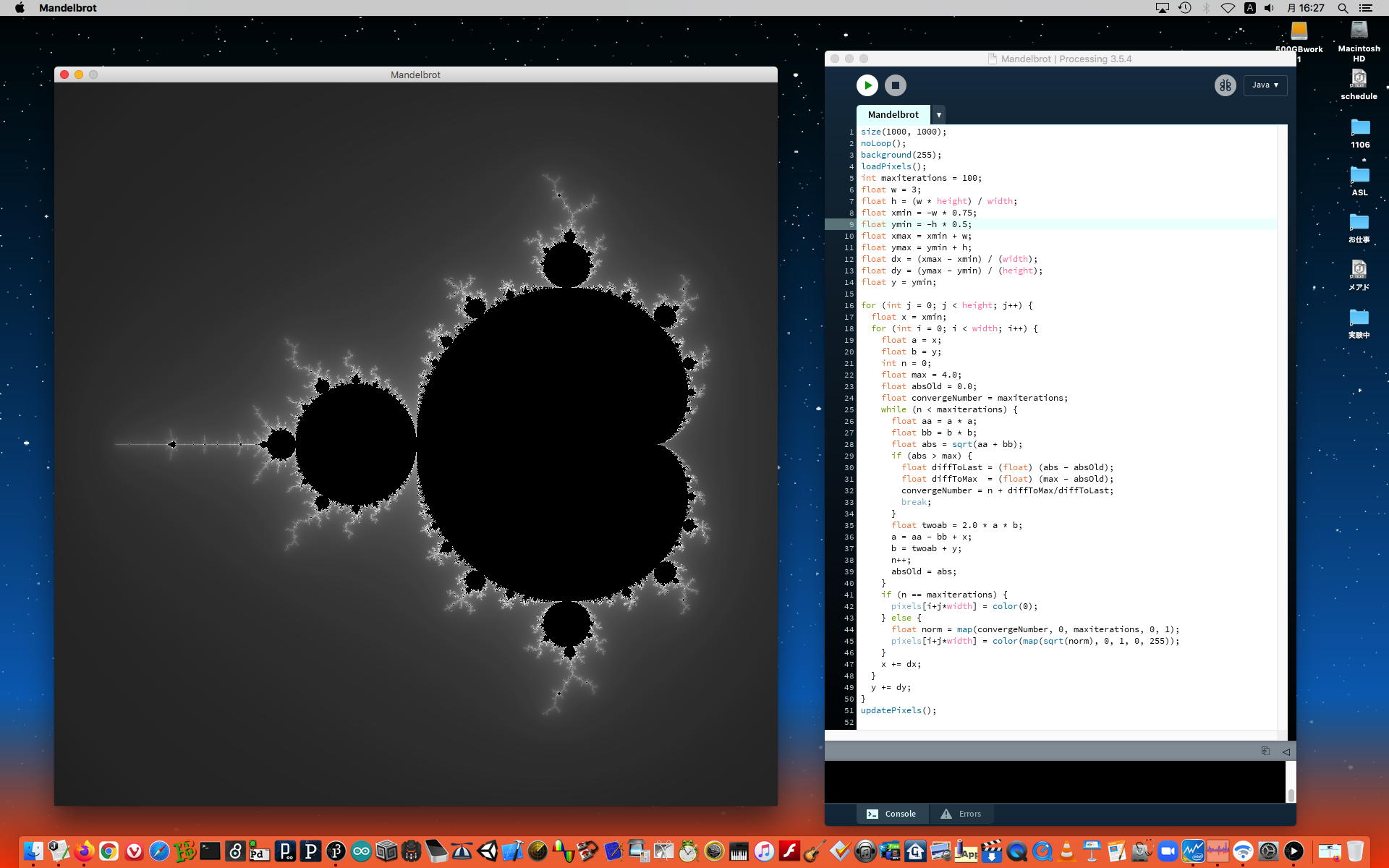Click the Mandelbrot app menu
Screen dimensions: 1389x868
click(x=67, y=8)
